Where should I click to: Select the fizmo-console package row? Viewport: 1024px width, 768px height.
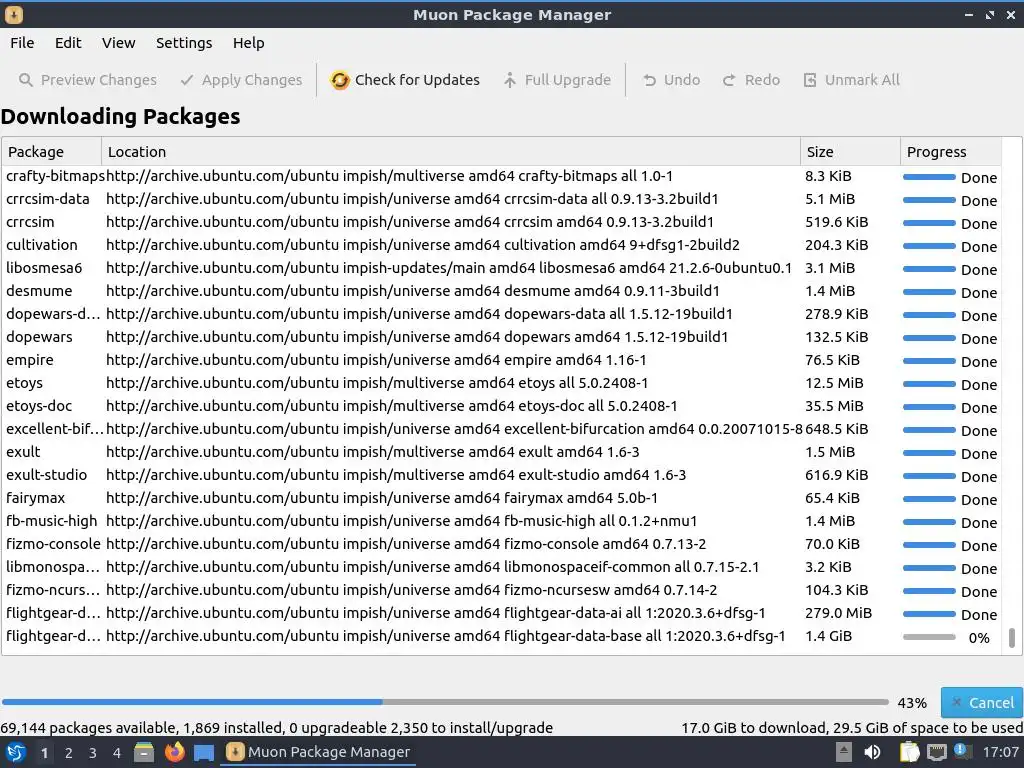click(x=501, y=543)
